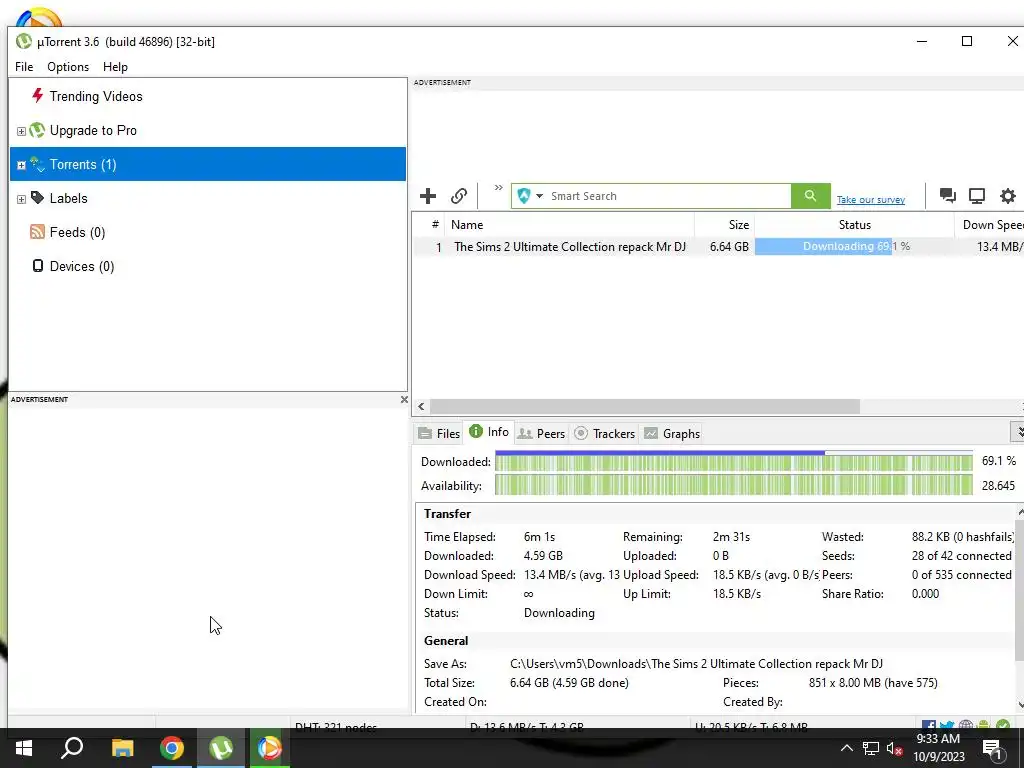Open the search provider dropdown arrow
Viewport: 1024px width, 768px height.
pos(539,196)
